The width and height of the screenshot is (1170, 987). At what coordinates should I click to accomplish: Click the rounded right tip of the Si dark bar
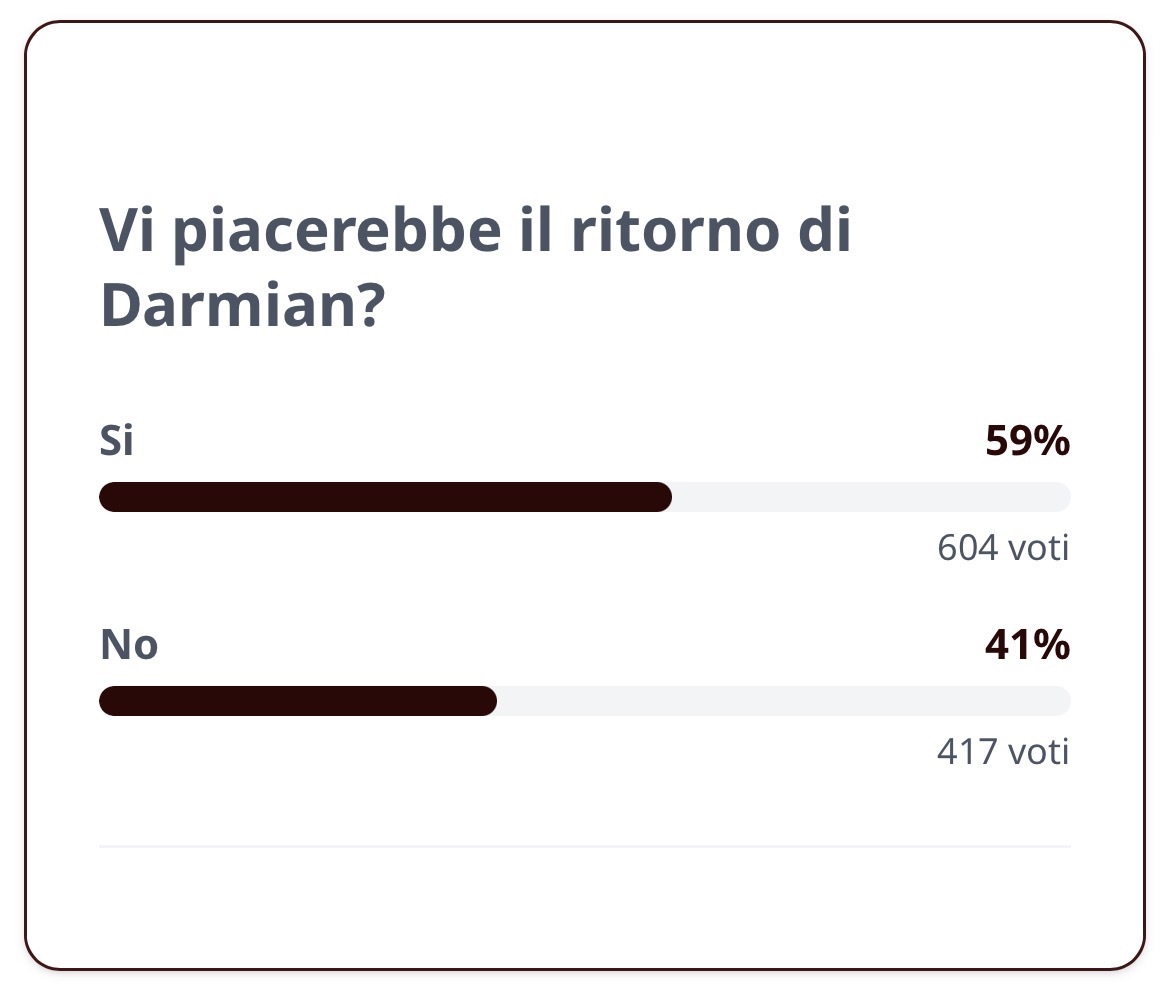coord(661,497)
